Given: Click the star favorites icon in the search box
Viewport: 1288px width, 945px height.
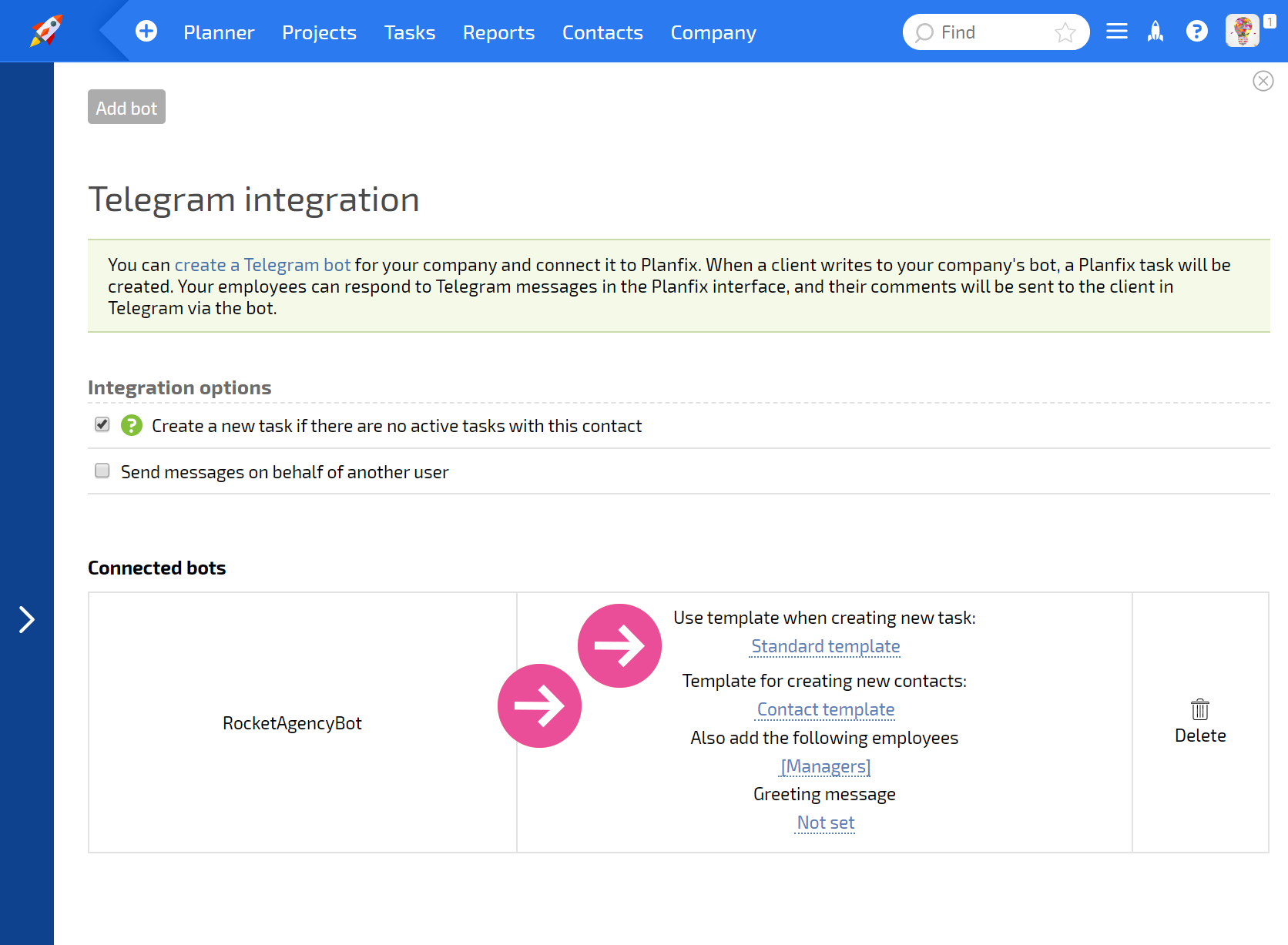Looking at the screenshot, I should pos(1065,32).
